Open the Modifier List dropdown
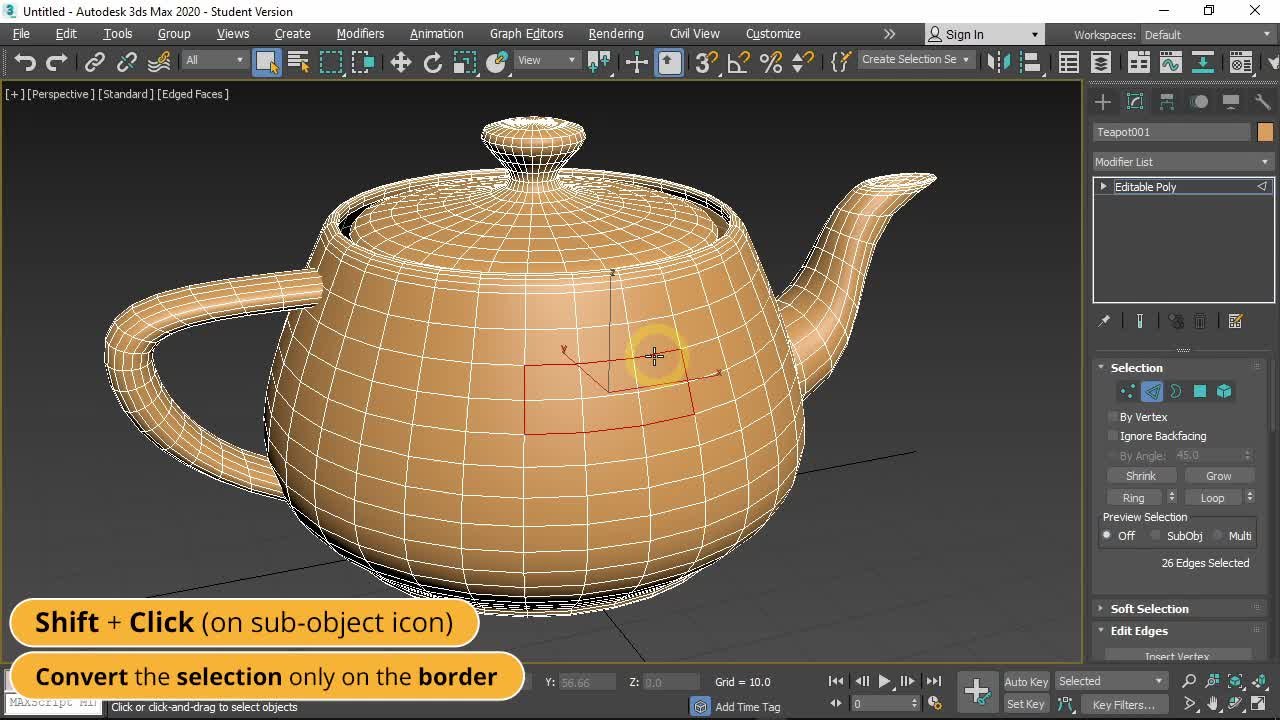1280x720 pixels. tap(1182, 162)
